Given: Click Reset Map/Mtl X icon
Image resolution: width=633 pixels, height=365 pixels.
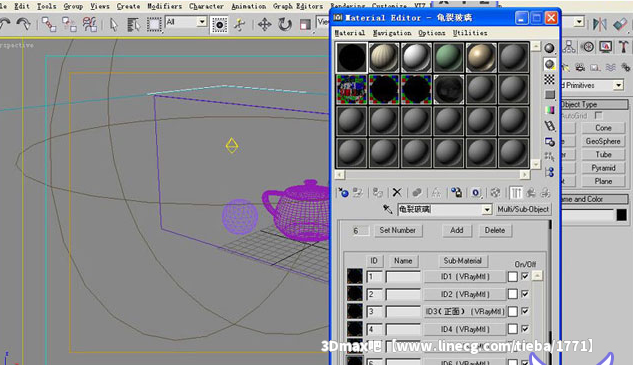Looking at the screenshot, I should (397, 193).
